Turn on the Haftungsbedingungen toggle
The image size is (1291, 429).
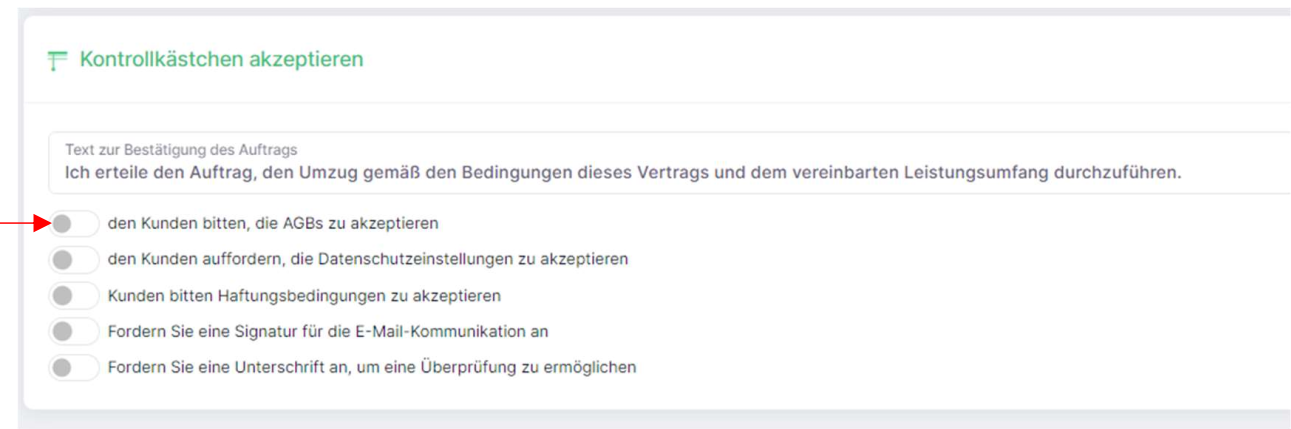coord(73,296)
